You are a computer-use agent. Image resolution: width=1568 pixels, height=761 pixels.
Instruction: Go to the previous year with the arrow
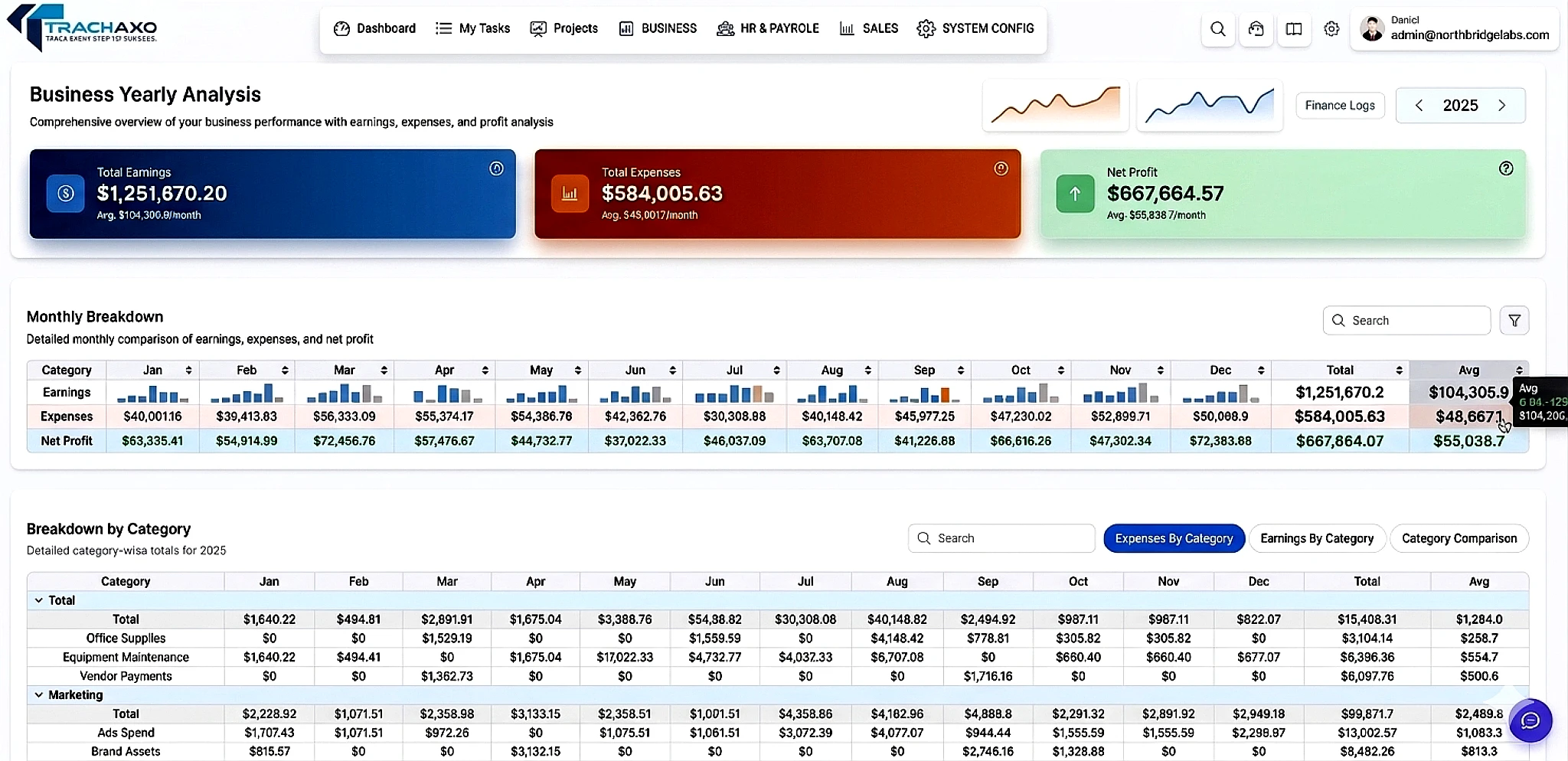tap(1420, 105)
